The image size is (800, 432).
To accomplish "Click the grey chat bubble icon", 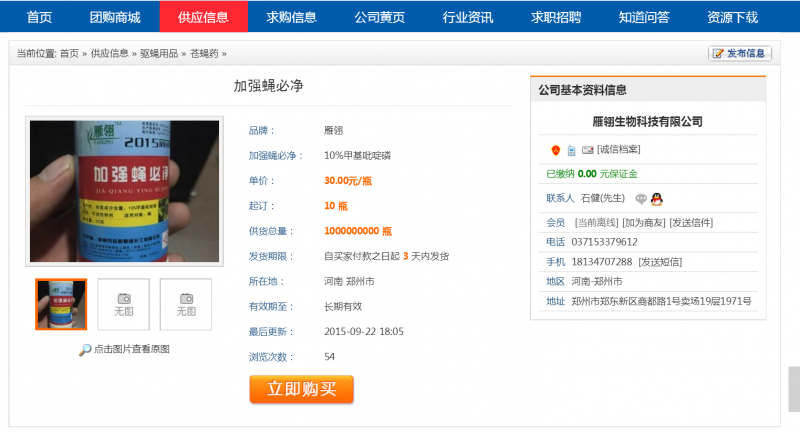I will [641, 199].
